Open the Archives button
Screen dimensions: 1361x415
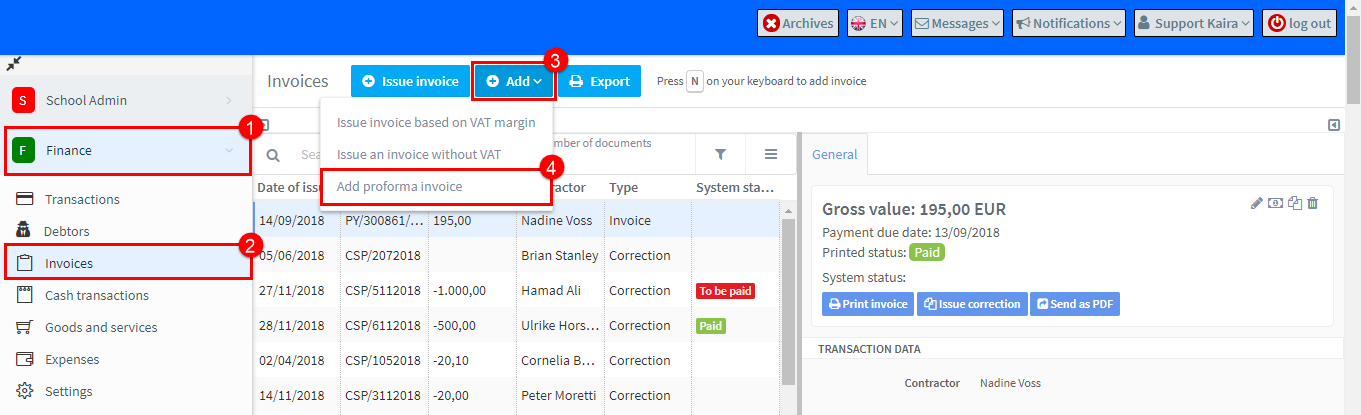tap(798, 23)
